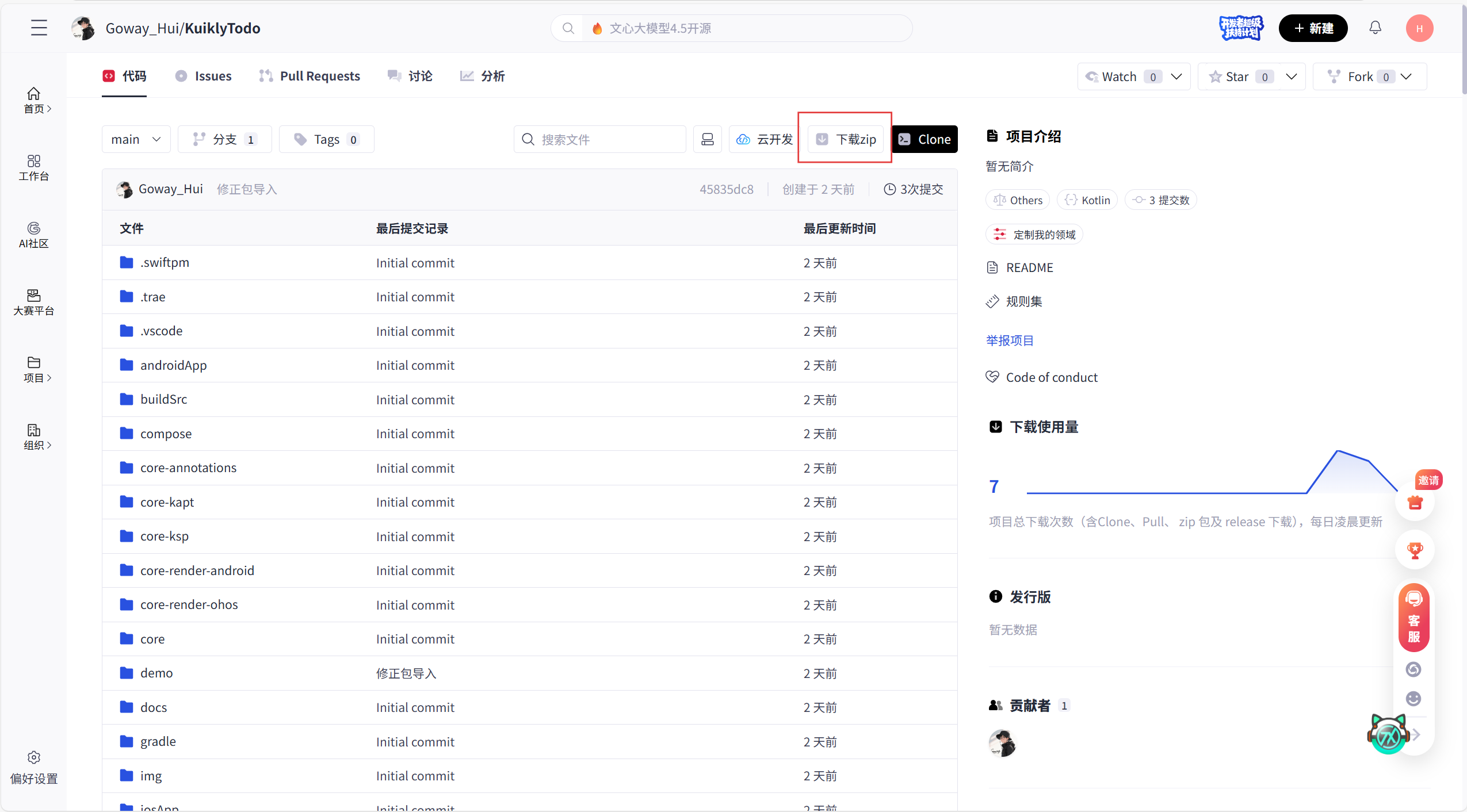Image resolution: width=1467 pixels, height=812 pixels.
Task: Toggle Watch for this repository
Action: [x=1118, y=76]
